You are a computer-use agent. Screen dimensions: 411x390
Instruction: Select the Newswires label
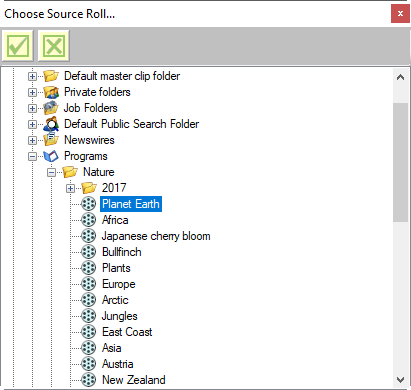click(x=89, y=140)
